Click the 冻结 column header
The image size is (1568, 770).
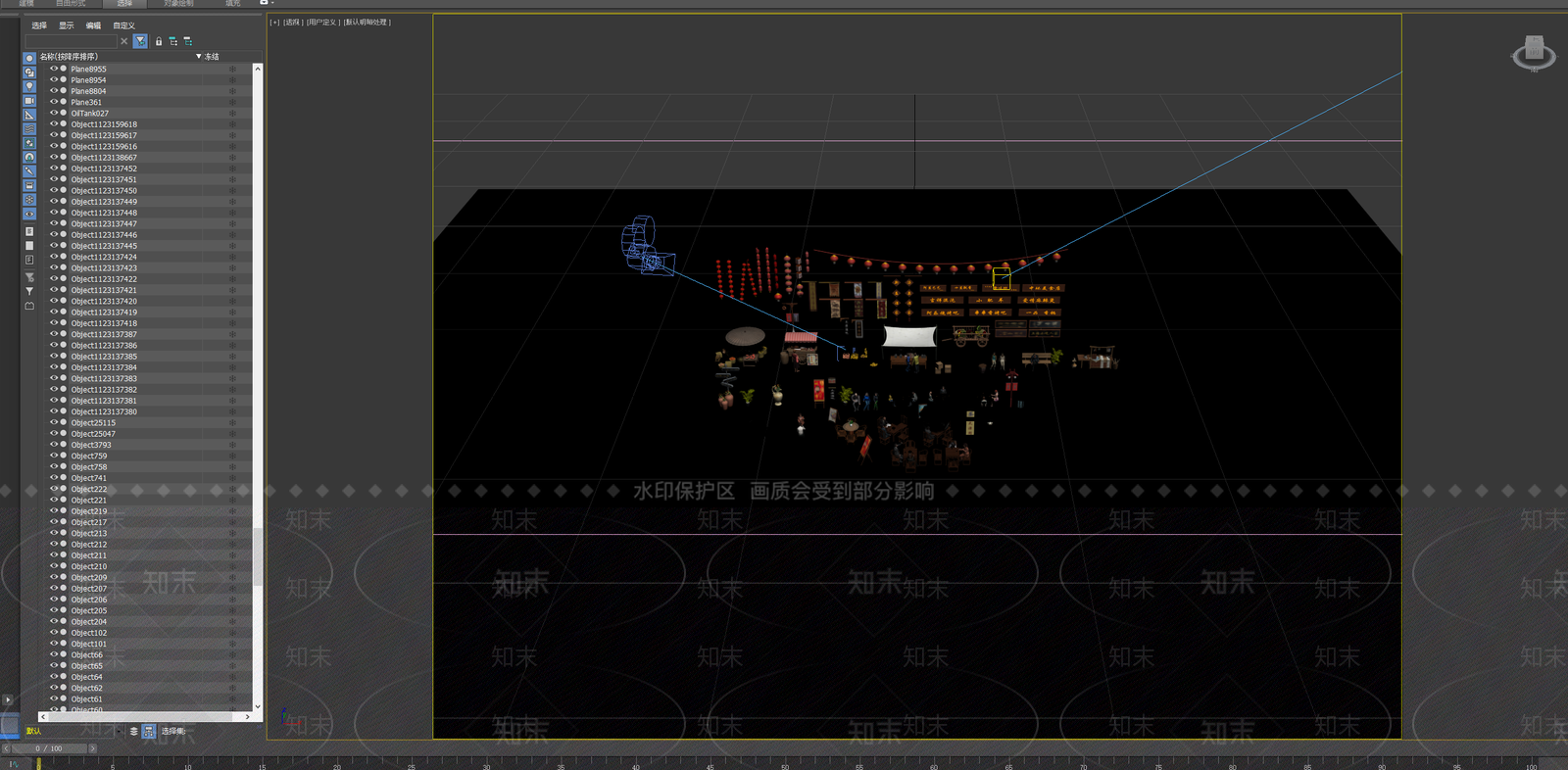(x=212, y=57)
